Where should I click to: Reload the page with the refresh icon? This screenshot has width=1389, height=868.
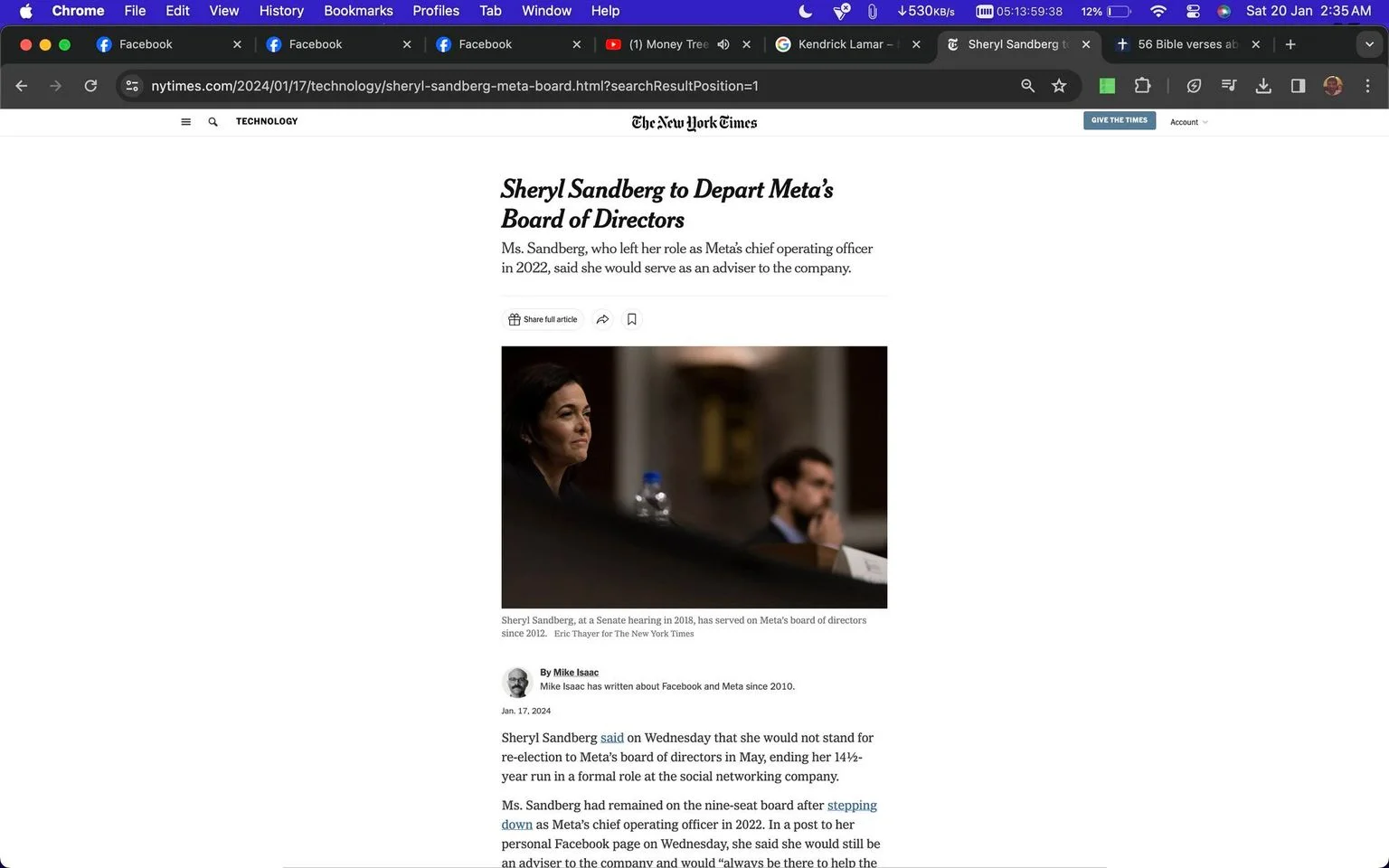coord(90,86)
